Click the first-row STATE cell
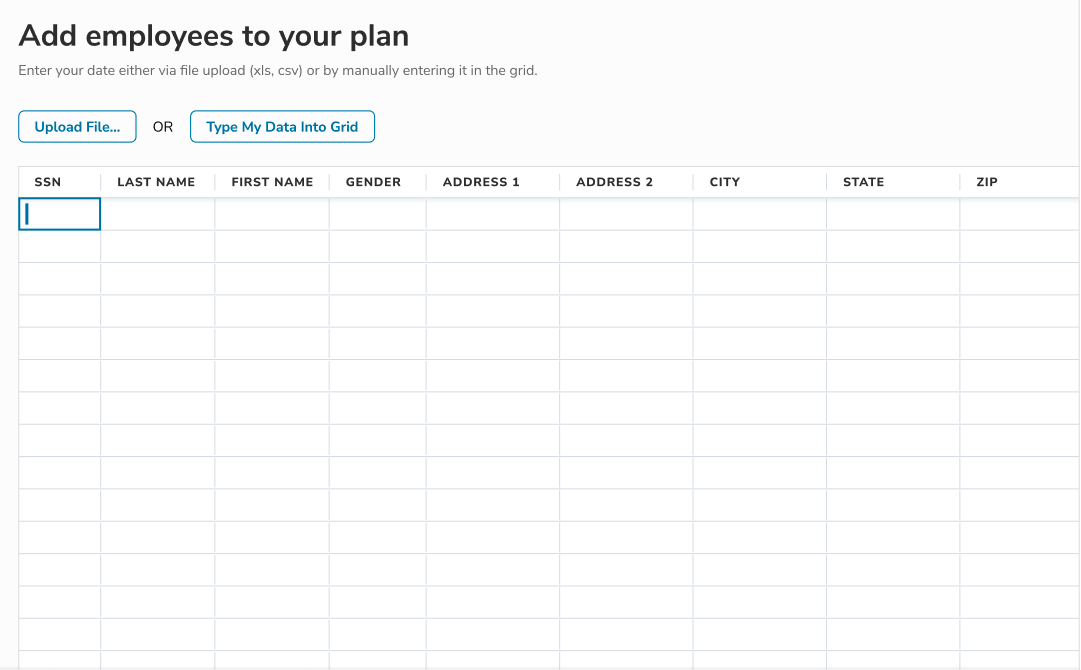Image resolution: width=1081 pixels, height=670 pixels. (893, 214)
